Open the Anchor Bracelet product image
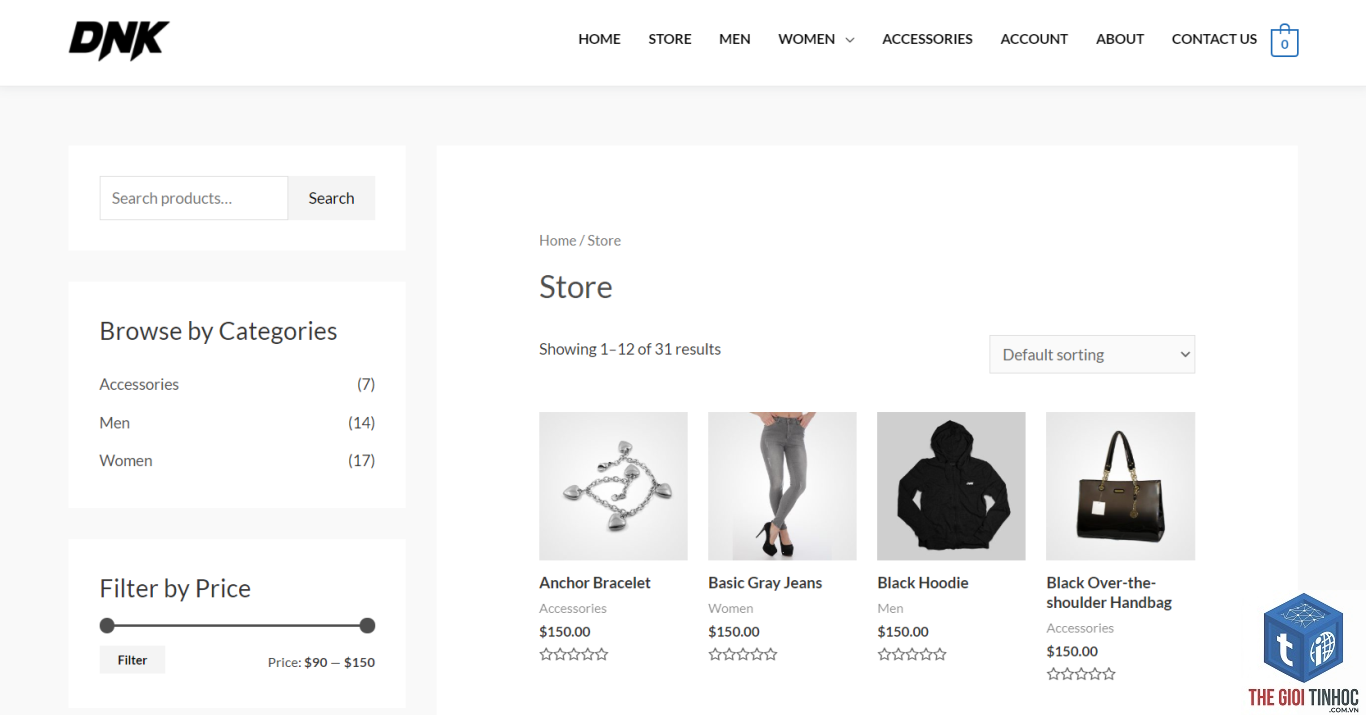Image resolution: width=1366 pixels, height=715 pixels. [613, 486]
